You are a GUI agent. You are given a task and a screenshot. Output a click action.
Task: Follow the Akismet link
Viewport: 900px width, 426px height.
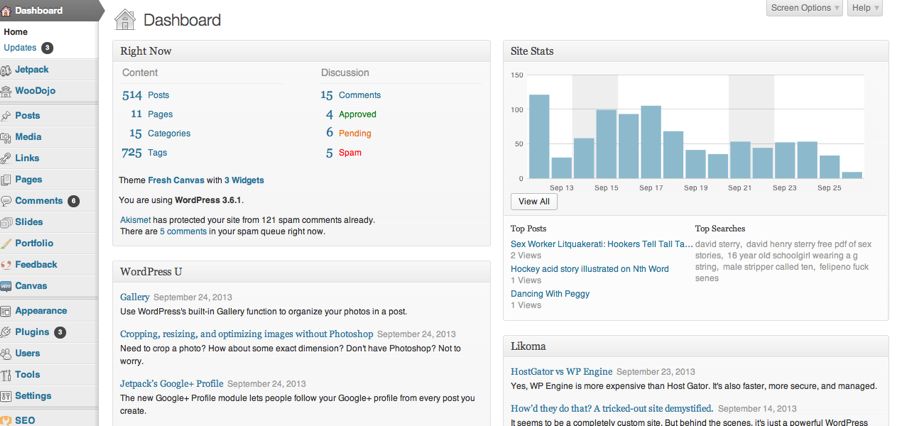tap(135, 220)
